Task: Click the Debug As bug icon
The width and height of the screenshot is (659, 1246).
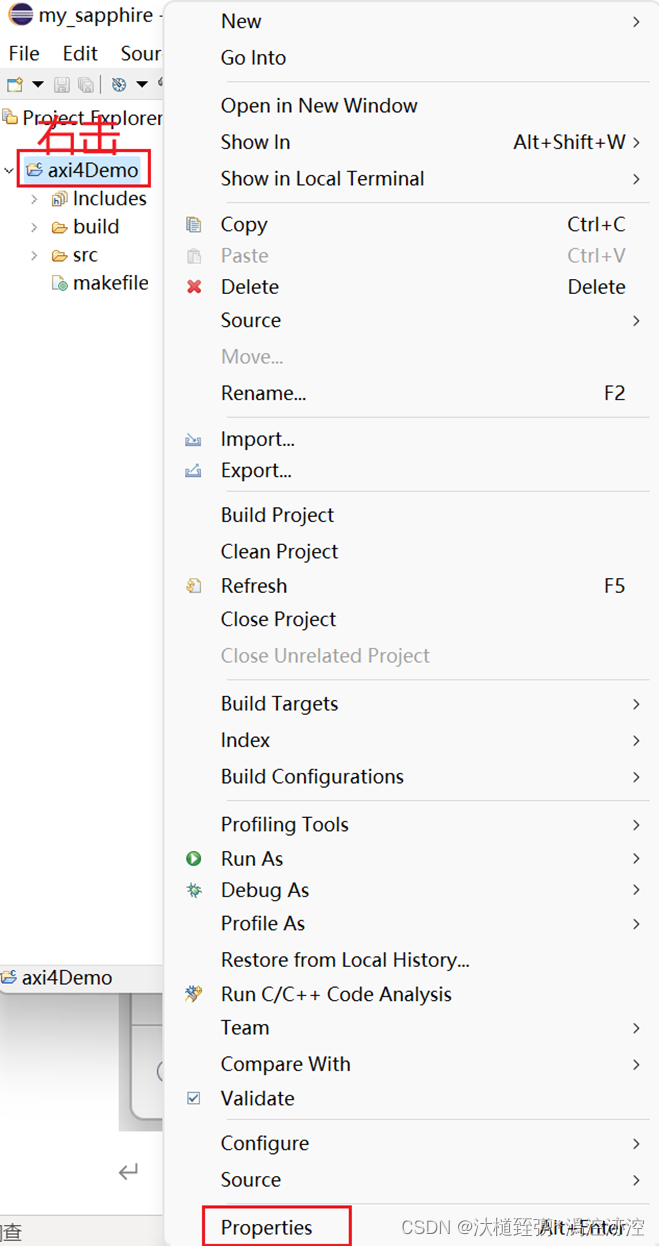Action: coord(194,890)
